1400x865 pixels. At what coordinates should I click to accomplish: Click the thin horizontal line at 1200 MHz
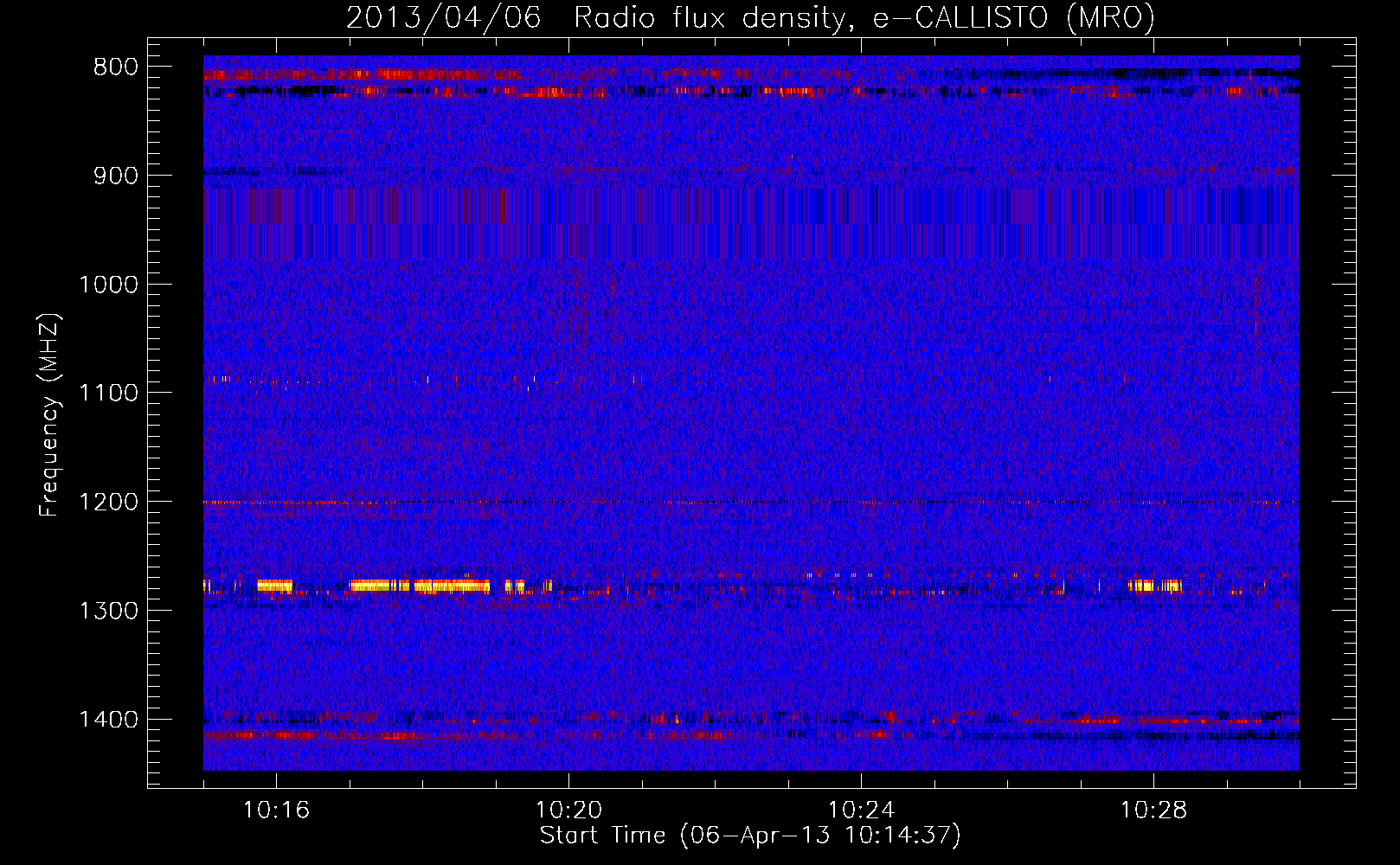751,502
